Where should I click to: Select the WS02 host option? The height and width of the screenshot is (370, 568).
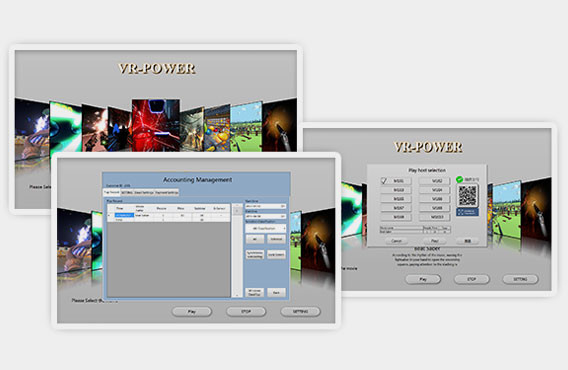[x=435, y=180]
